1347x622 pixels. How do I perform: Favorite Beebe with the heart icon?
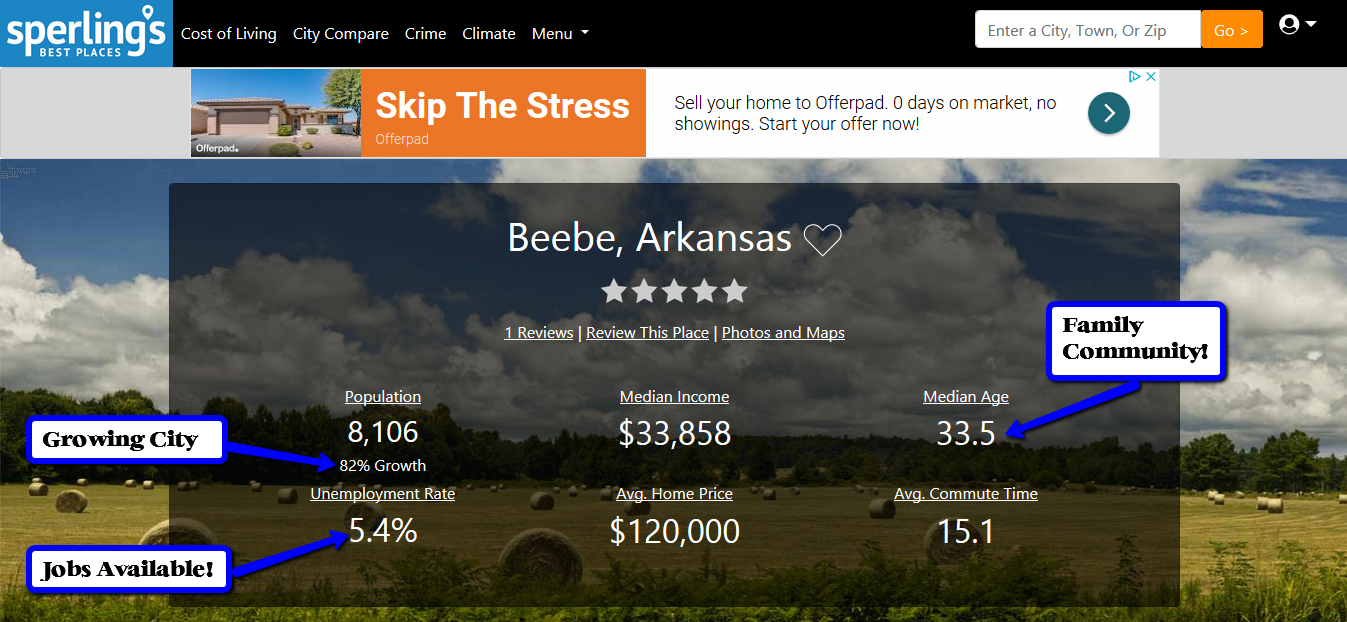pos(823,239)
